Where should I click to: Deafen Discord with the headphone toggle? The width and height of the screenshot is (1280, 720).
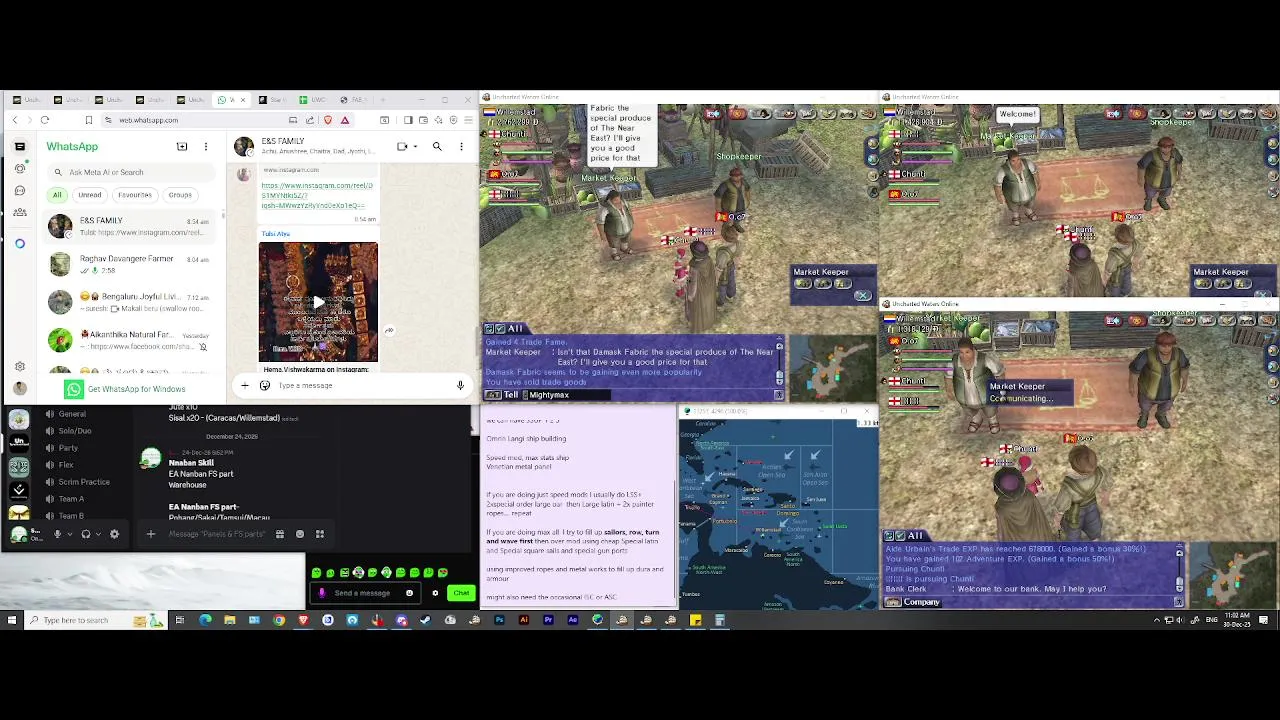click(86, 534)
